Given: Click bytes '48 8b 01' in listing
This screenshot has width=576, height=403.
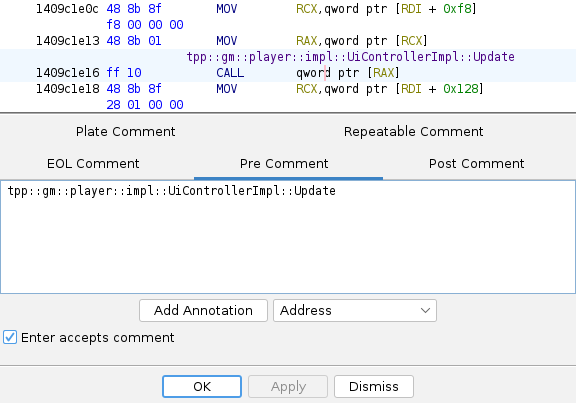Looking at the screenshot, I should (x=134, y=41).
